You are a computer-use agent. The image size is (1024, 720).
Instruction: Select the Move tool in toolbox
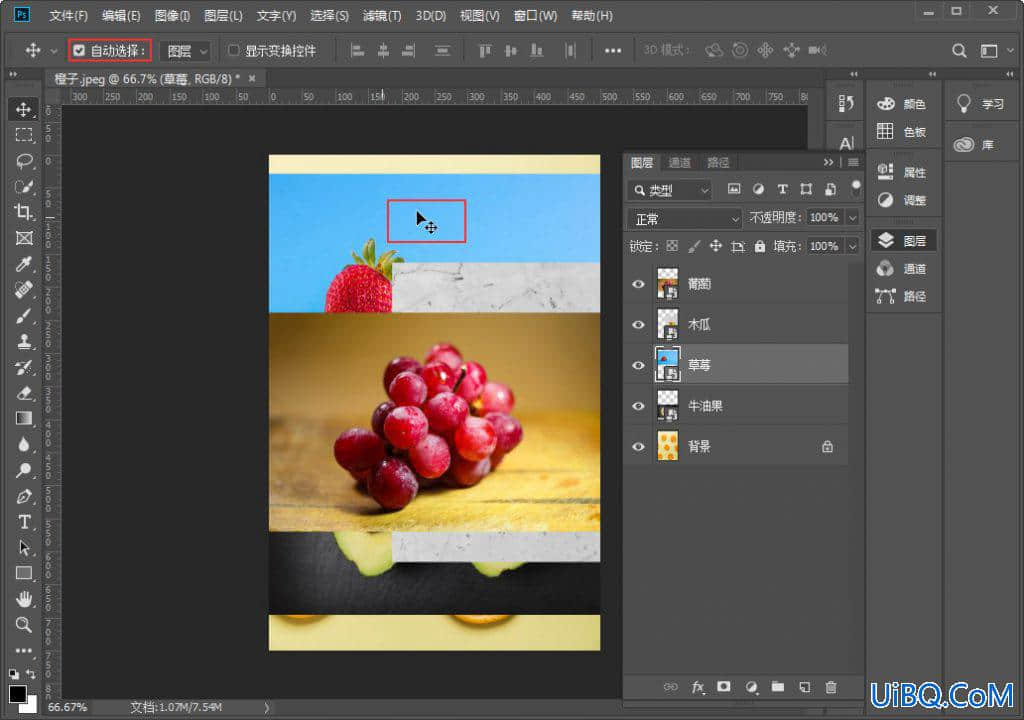click(24, 109)
